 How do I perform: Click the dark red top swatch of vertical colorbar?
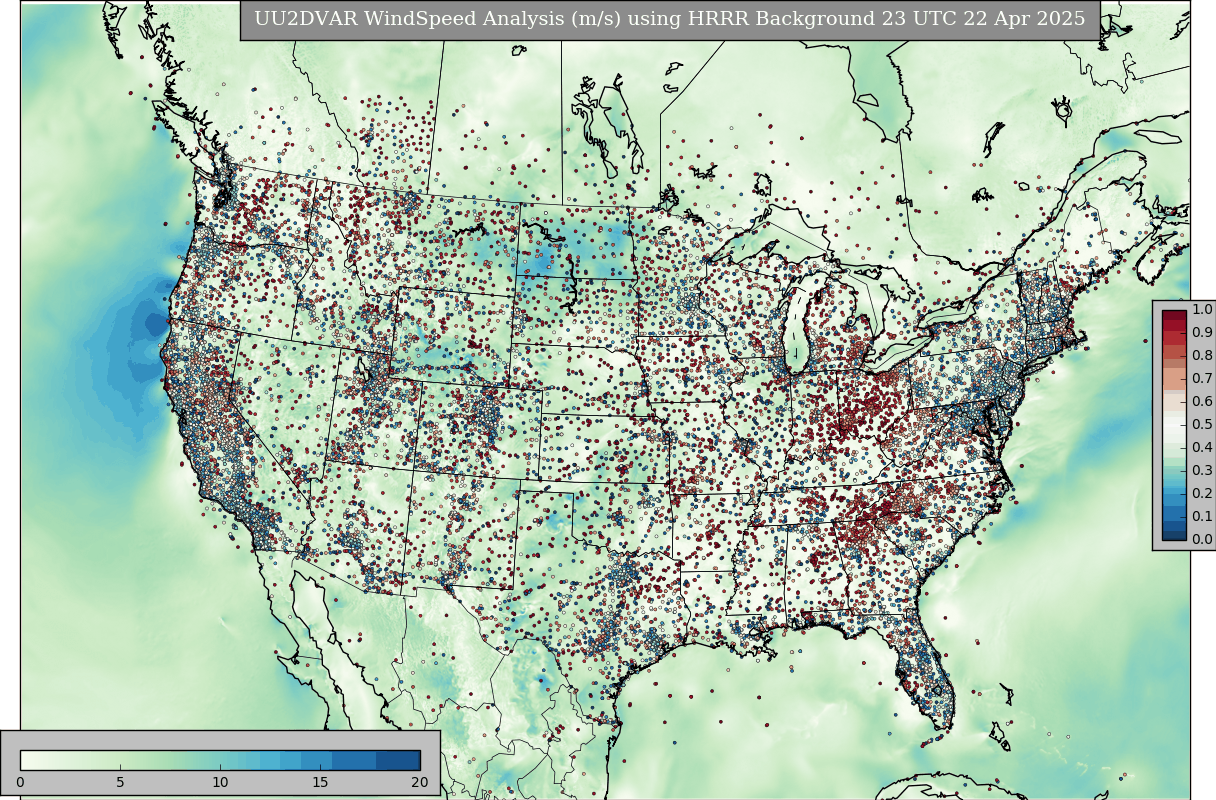1174,316
